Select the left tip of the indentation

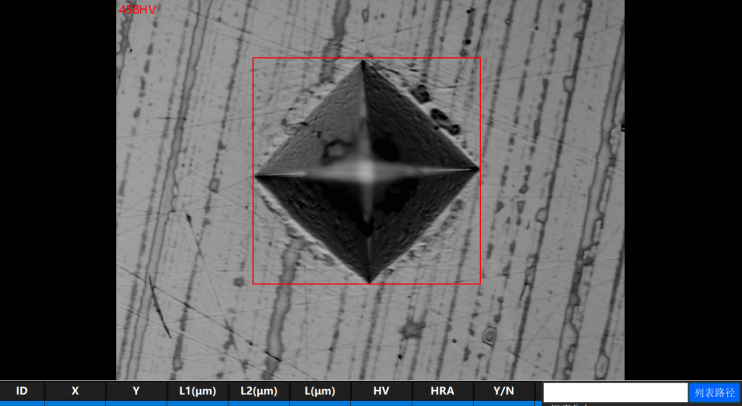[256, 176]
